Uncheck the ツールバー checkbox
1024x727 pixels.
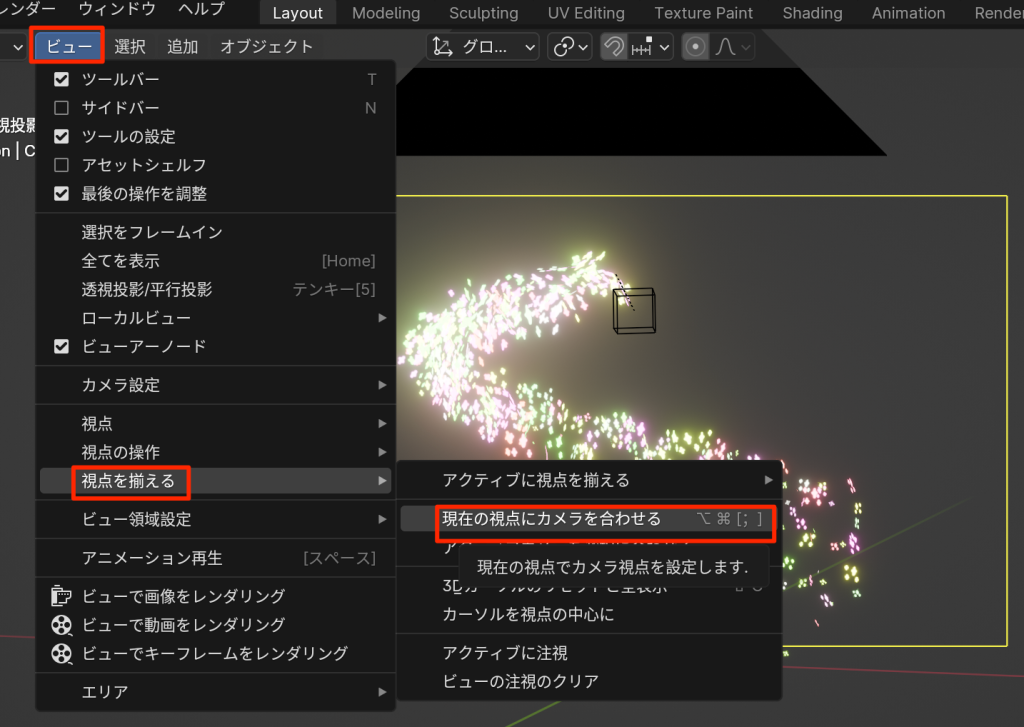pos(62,79)
